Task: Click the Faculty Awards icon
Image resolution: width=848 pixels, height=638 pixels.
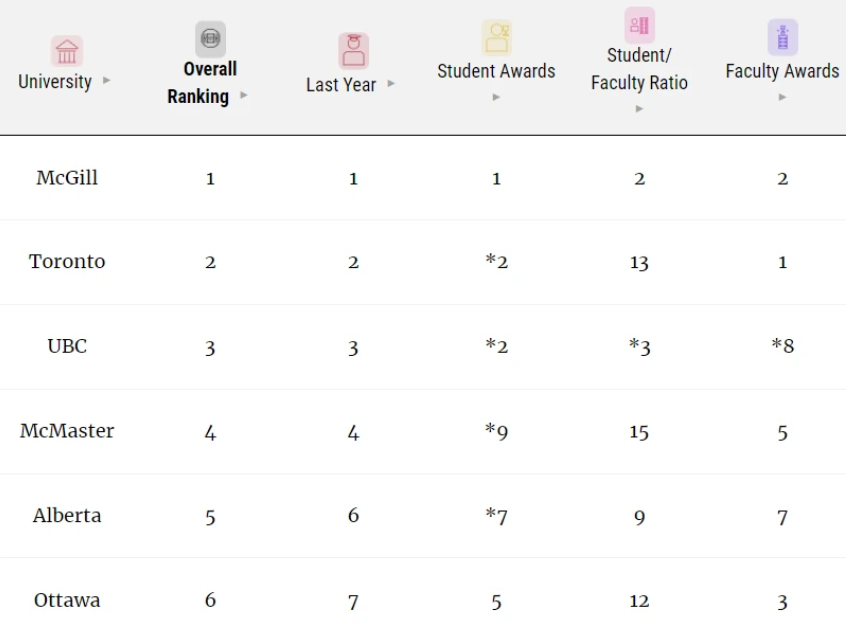Action: click(782, 37)
